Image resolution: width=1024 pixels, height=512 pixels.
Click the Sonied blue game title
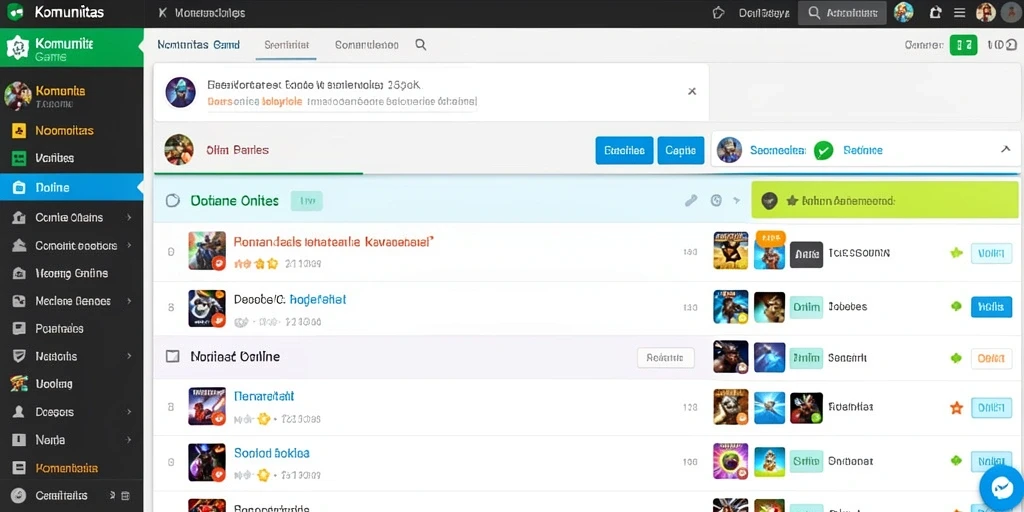(271, 453)
